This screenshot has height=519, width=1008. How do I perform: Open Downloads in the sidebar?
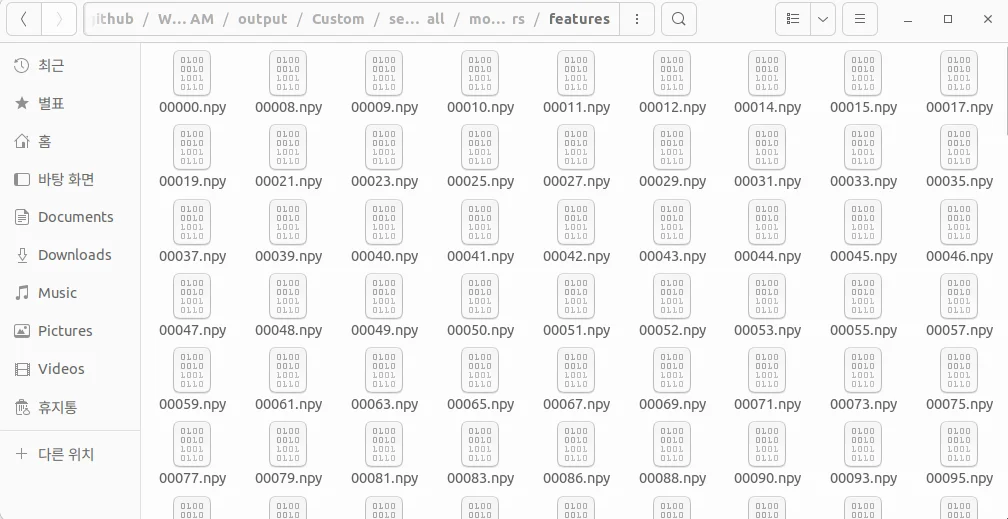(74, 255)
